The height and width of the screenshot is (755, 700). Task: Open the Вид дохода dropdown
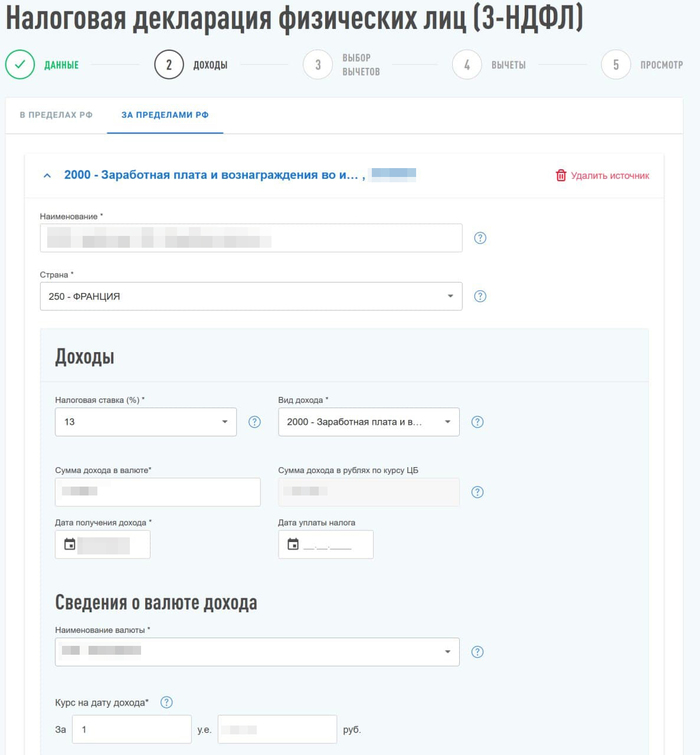pos(368,422)
